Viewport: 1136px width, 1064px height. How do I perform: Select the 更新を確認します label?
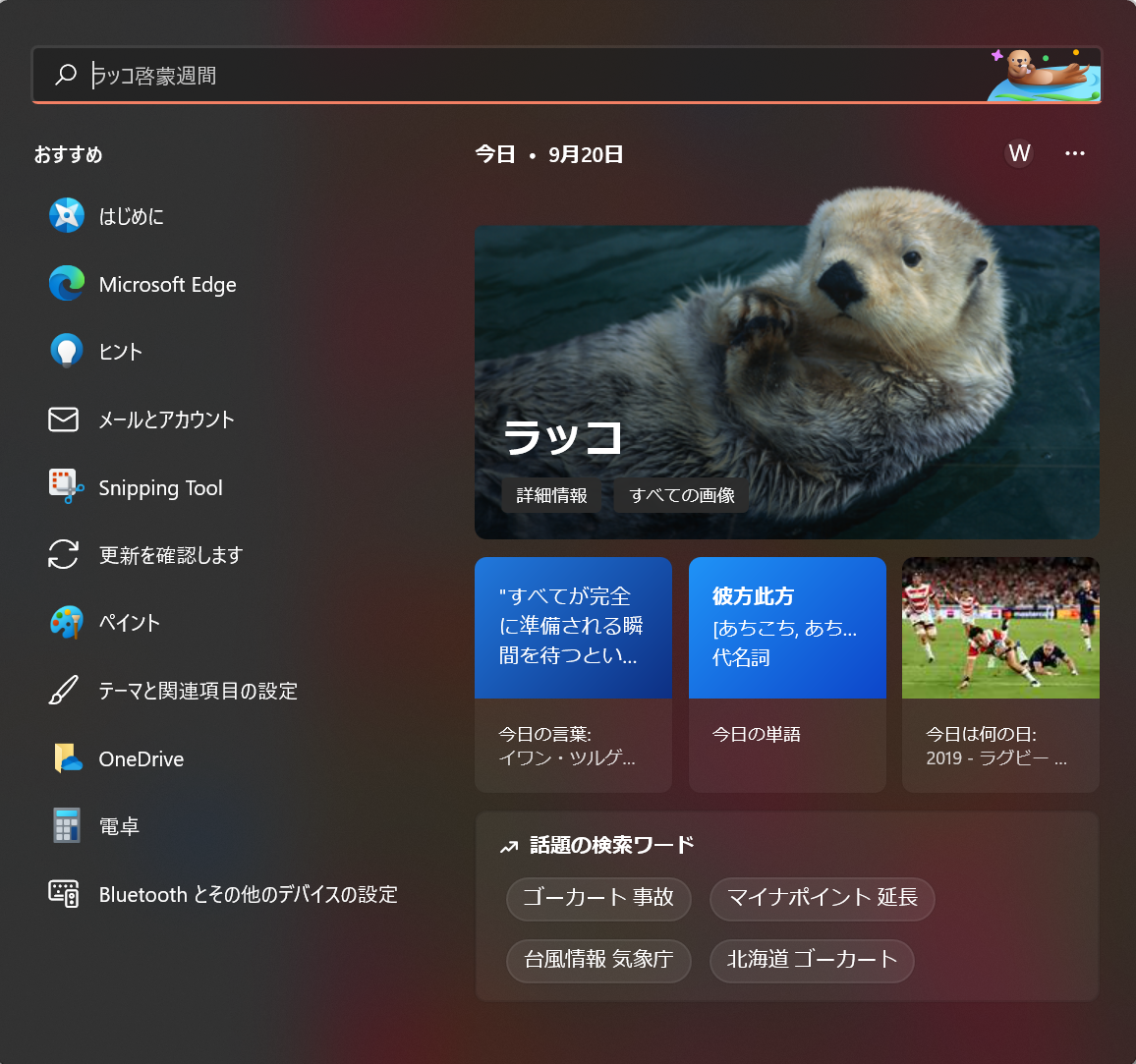coord(171,555)
